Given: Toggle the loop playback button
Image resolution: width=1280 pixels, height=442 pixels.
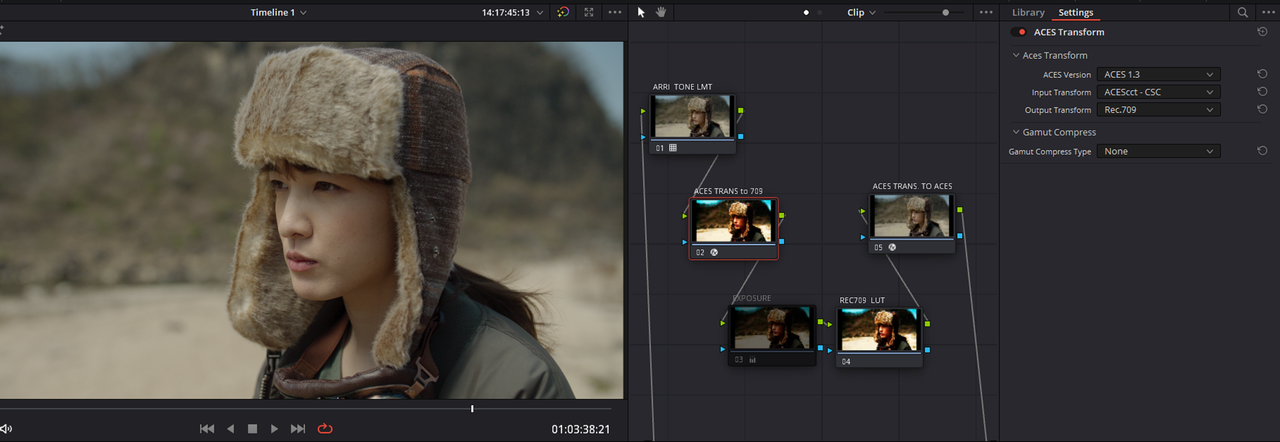Looking at the screenshot, I should tap(325, 429).
